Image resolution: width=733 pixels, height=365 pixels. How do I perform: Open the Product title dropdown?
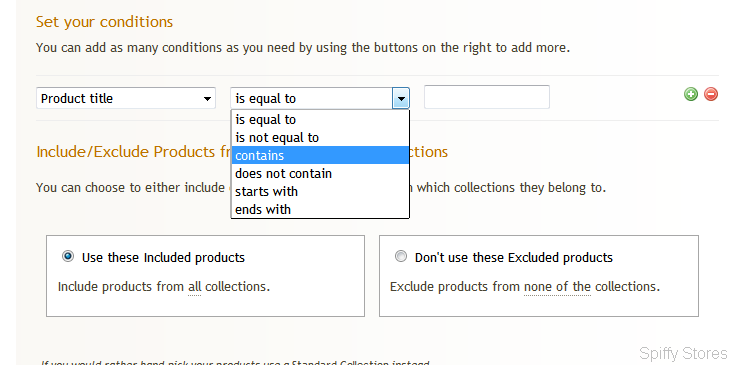126,98
